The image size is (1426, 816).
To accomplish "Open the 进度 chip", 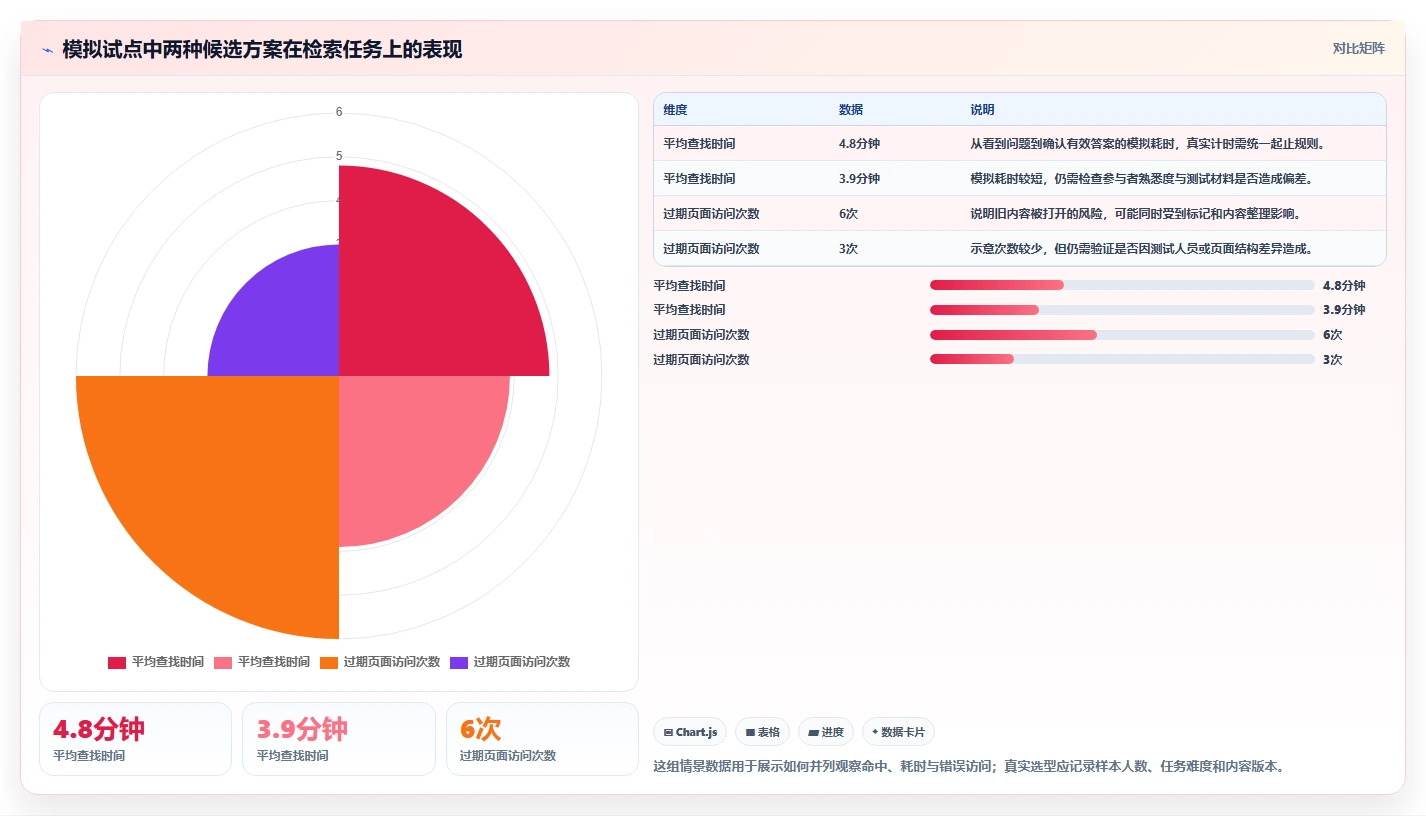I will [x=826, y=732].
